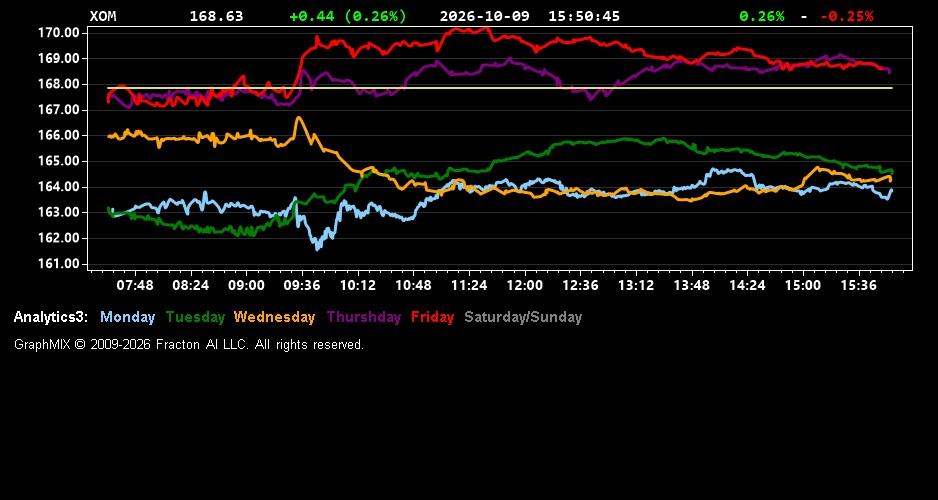Click the 161.00 price axis label
The height and width of the screenshot is (500, 938).
[x=59, y=264]
